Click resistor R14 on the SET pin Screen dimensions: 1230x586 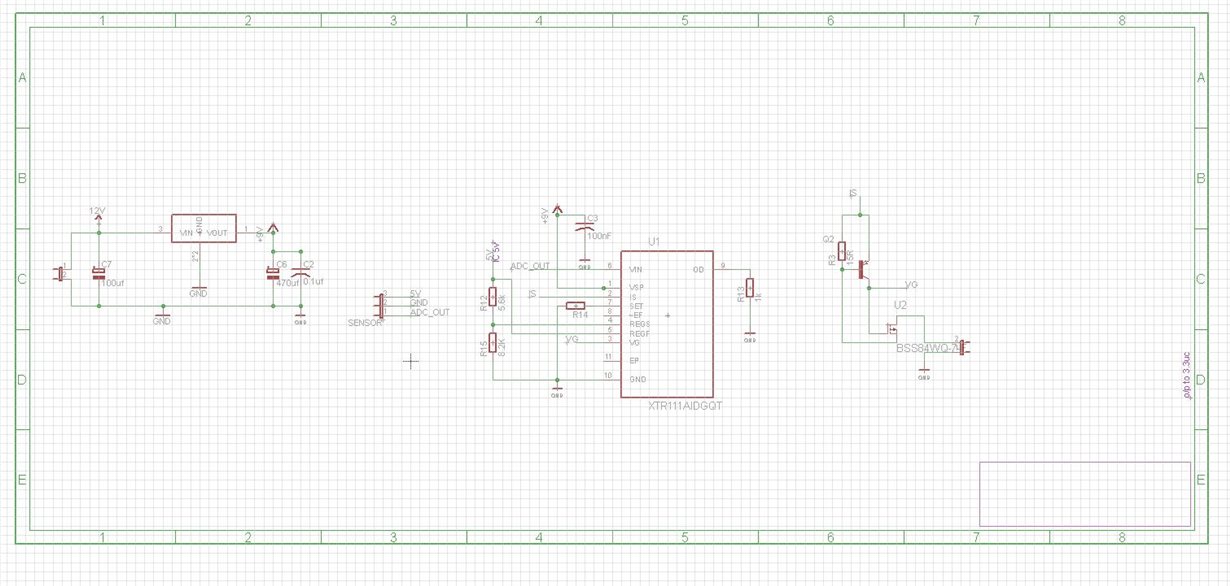(x=575, y=305)
